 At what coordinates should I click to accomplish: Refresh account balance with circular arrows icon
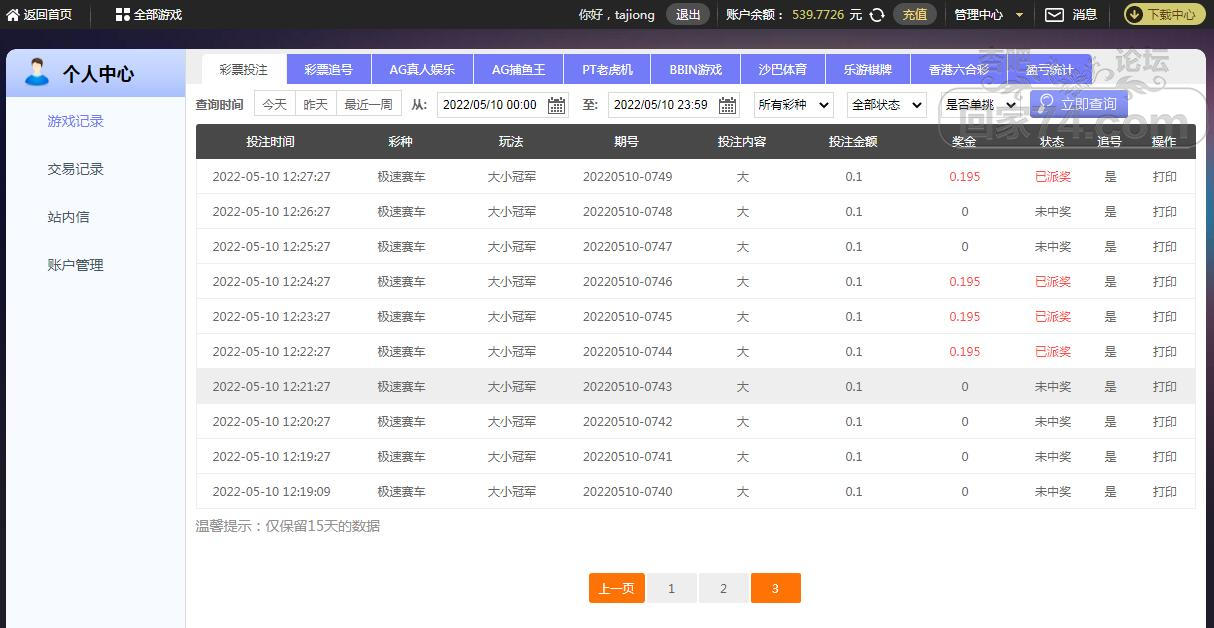point(877,15)
